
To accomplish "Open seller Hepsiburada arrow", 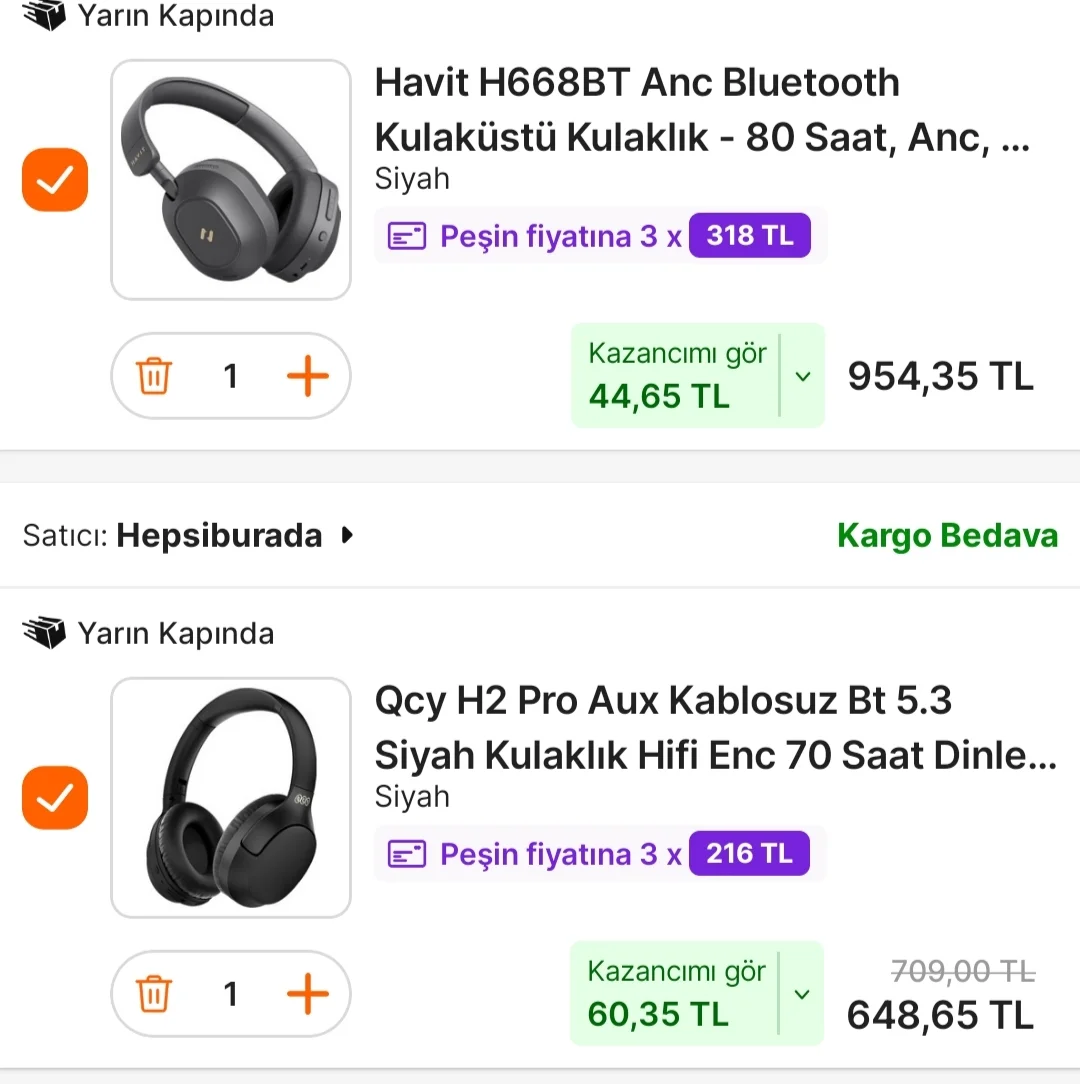I will click(347, 536).
